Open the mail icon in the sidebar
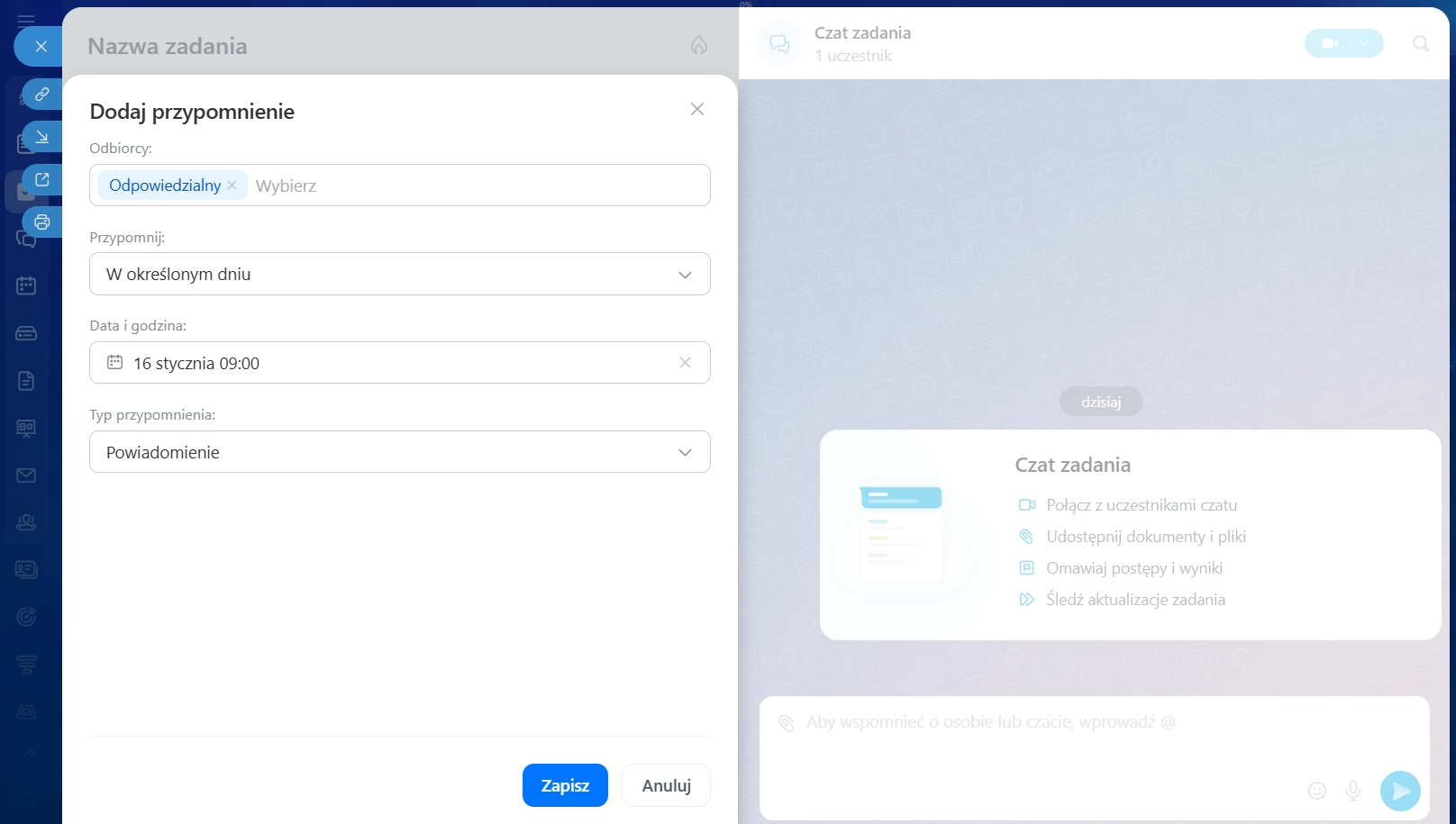This screenshot has height=824, width=1456. (26, 475)
